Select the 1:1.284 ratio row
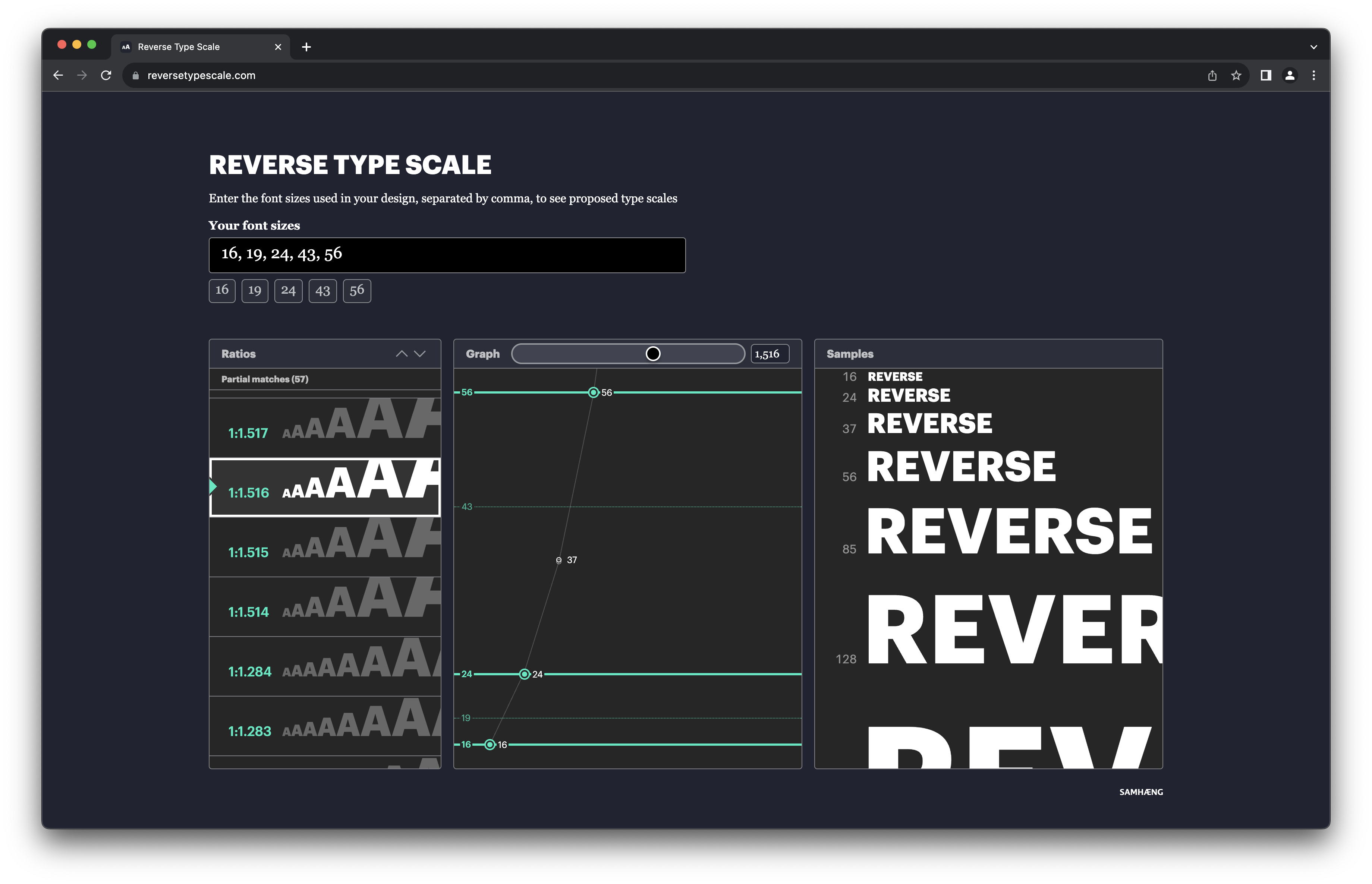Image resolution: width=1372 pixels, height=884 pixels. 325,666
